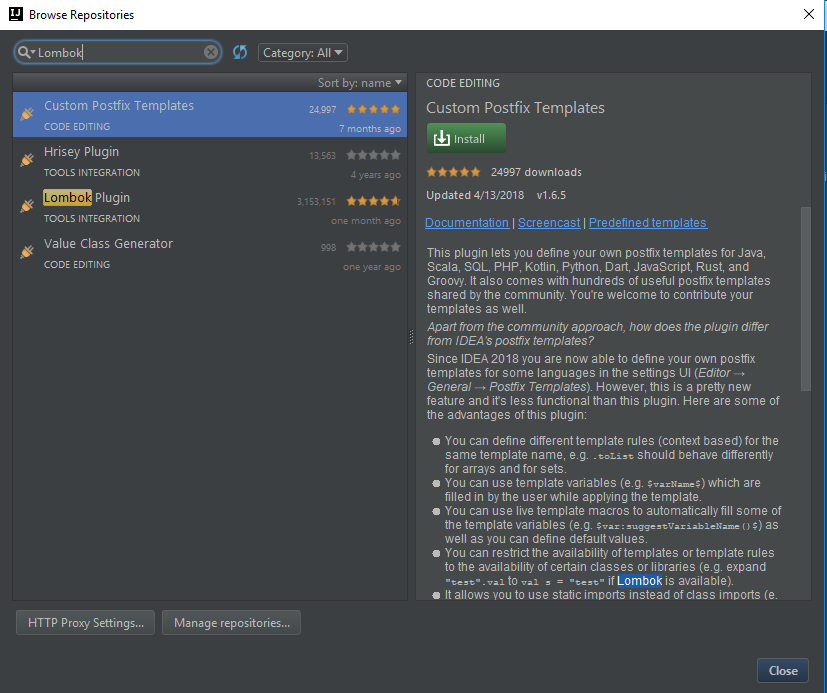Open the Manage repositories dialog
Viewport: 827px width, 693px height.
click(231, 622)
